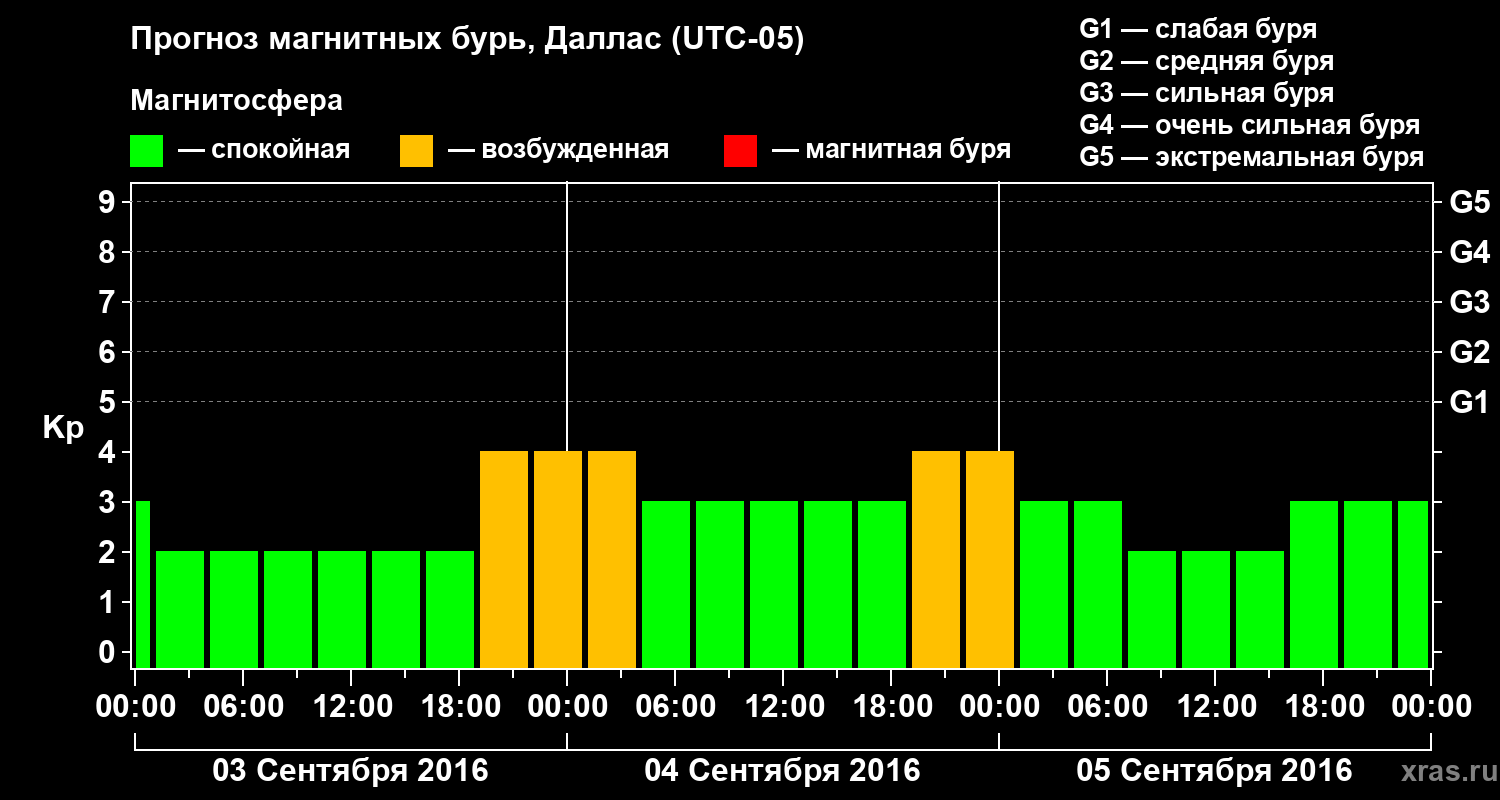Click the first 12:00 time axis label
Image resolution: width=1500 pixels, height=800 pixels.
[x=352, y=706]
